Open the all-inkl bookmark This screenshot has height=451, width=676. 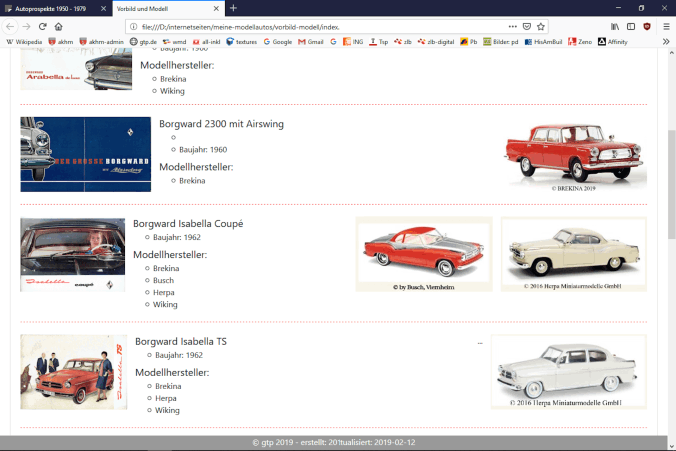(207, 42)
